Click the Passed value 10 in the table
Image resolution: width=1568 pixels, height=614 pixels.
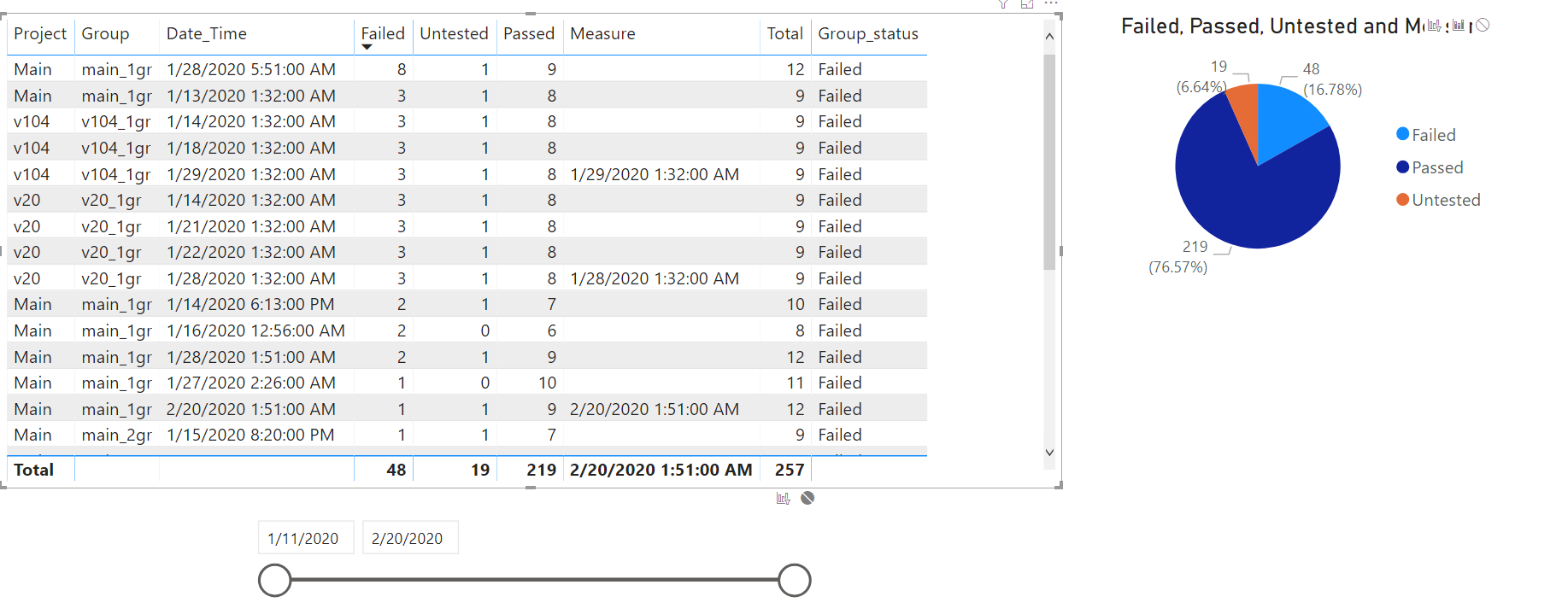click(x=548, y=383)
